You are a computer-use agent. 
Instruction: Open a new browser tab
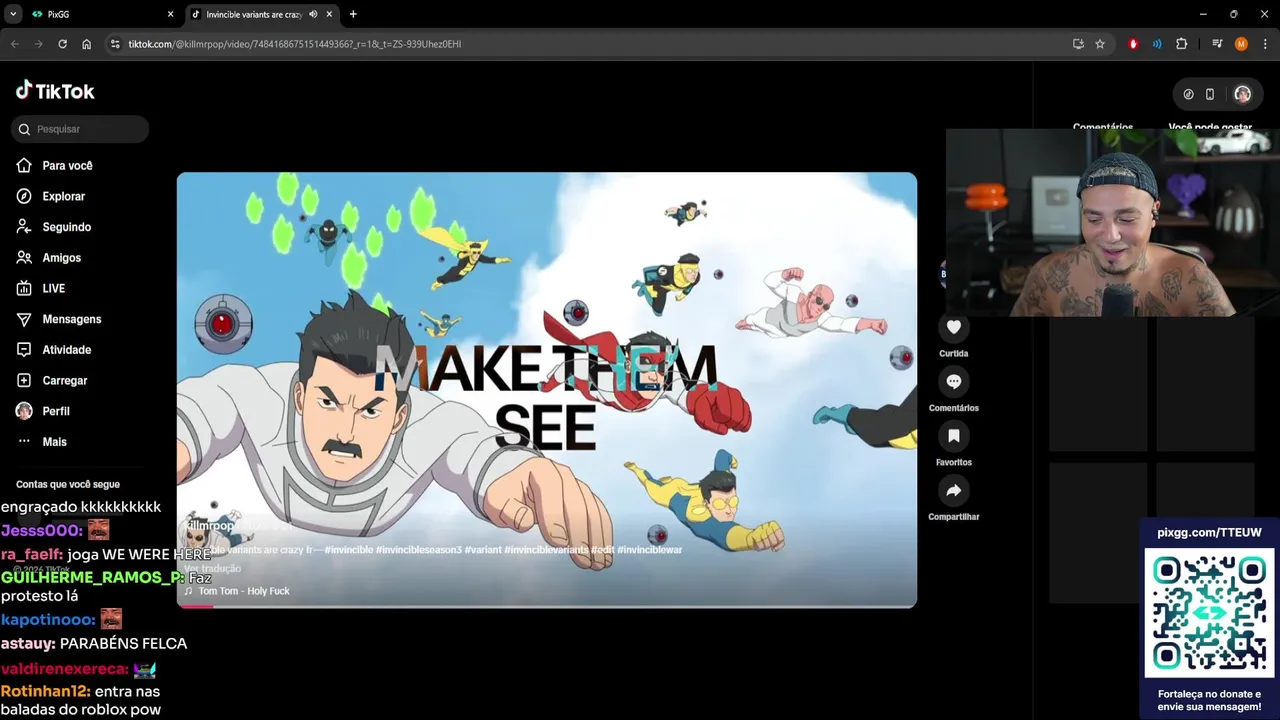coord(353,14)
